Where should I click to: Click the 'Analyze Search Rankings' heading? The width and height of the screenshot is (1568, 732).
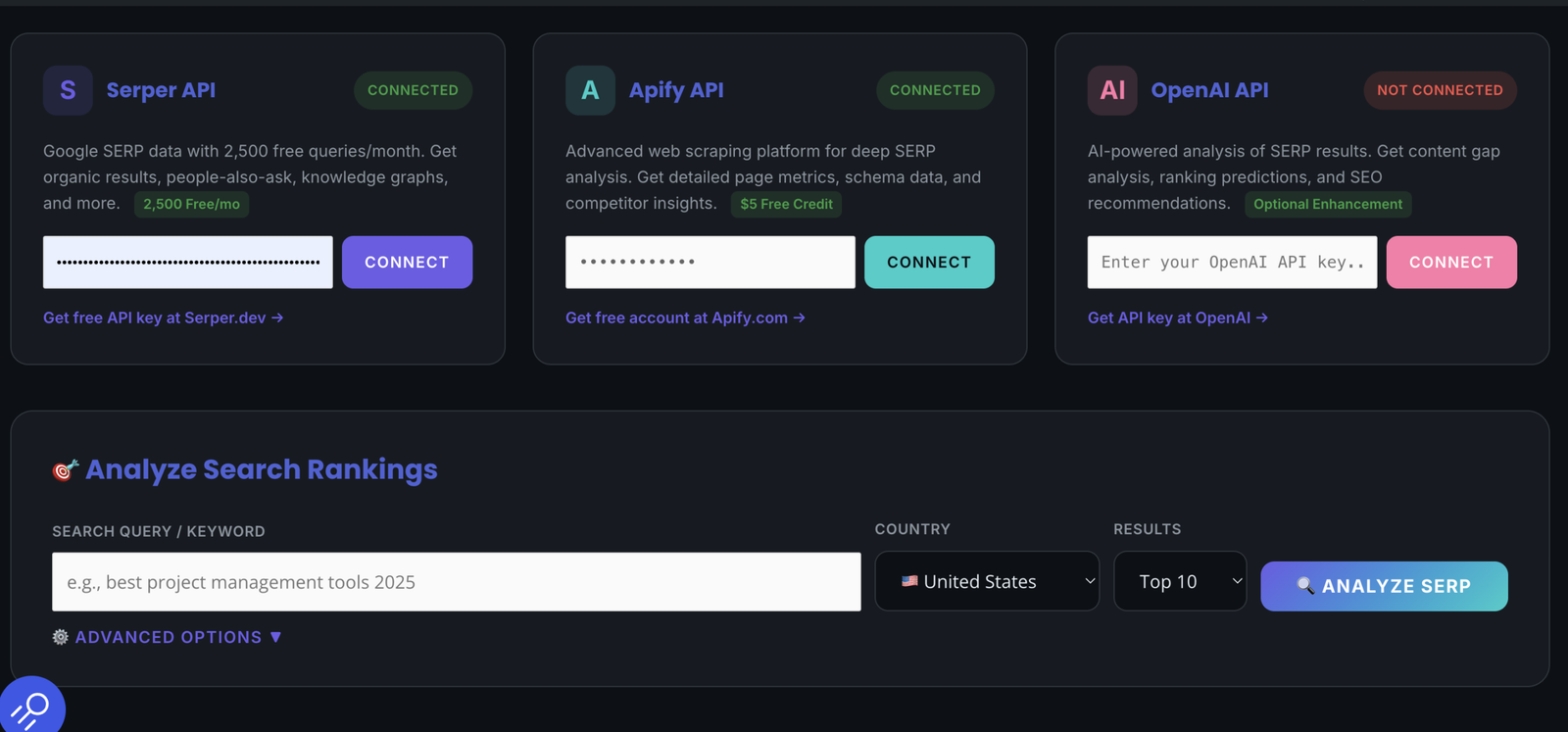(262, 470)
